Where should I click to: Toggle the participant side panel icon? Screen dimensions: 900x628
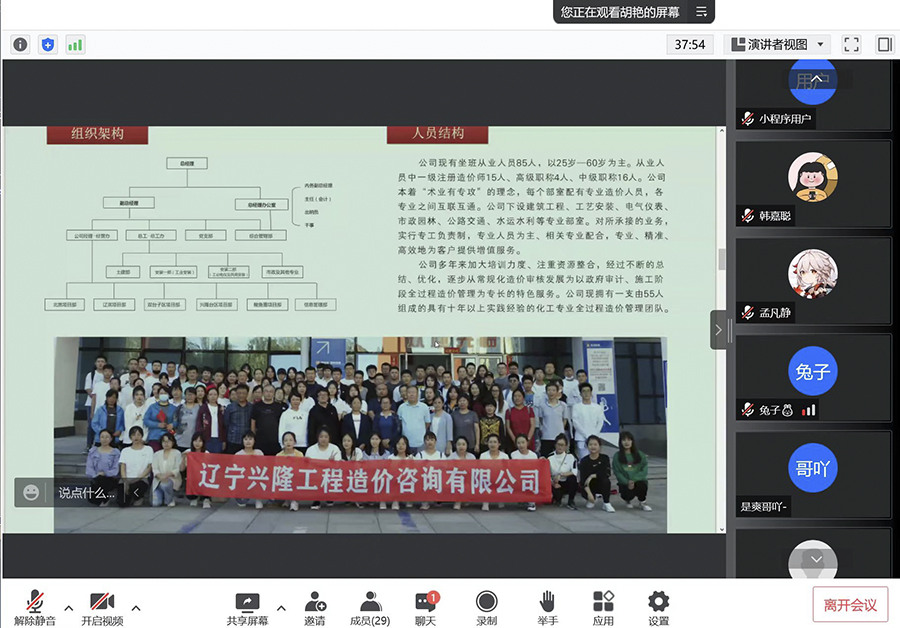coord(884,44)
